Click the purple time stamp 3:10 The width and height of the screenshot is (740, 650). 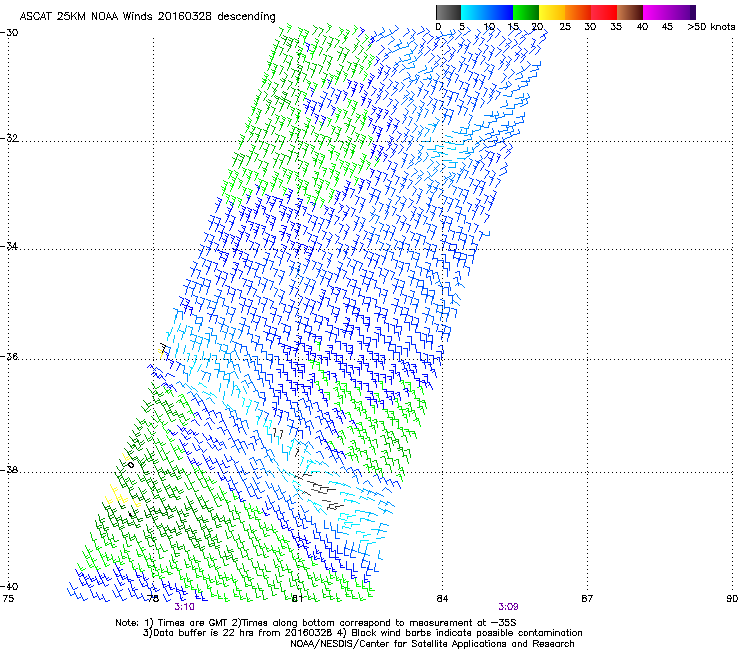click(x=185, y=607)
